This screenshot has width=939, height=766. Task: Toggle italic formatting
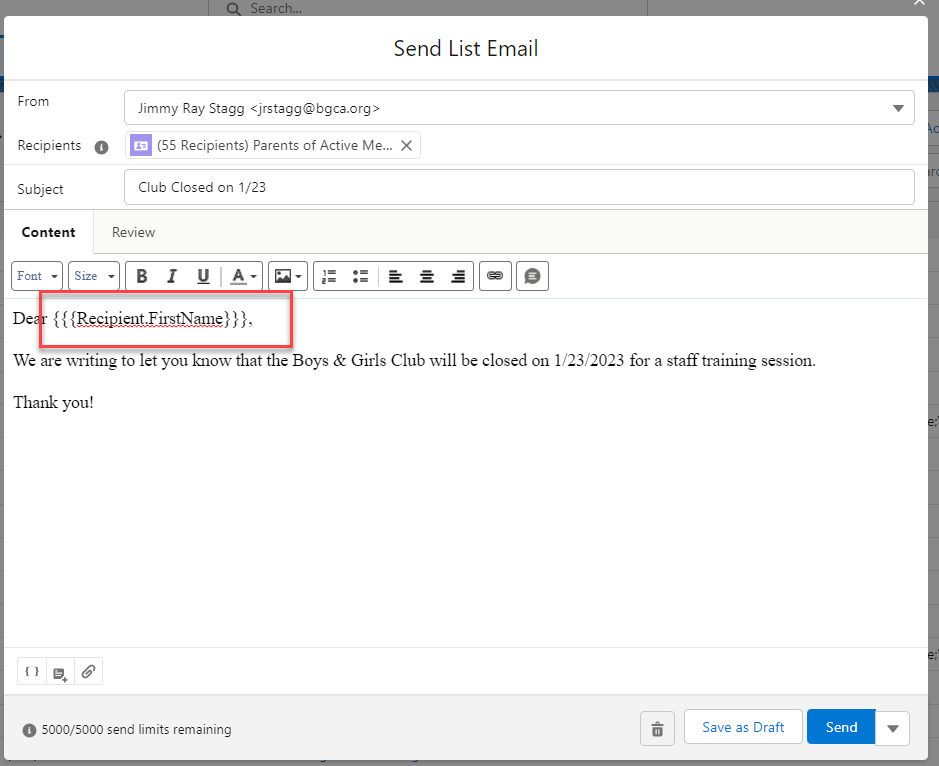(172, 276)
